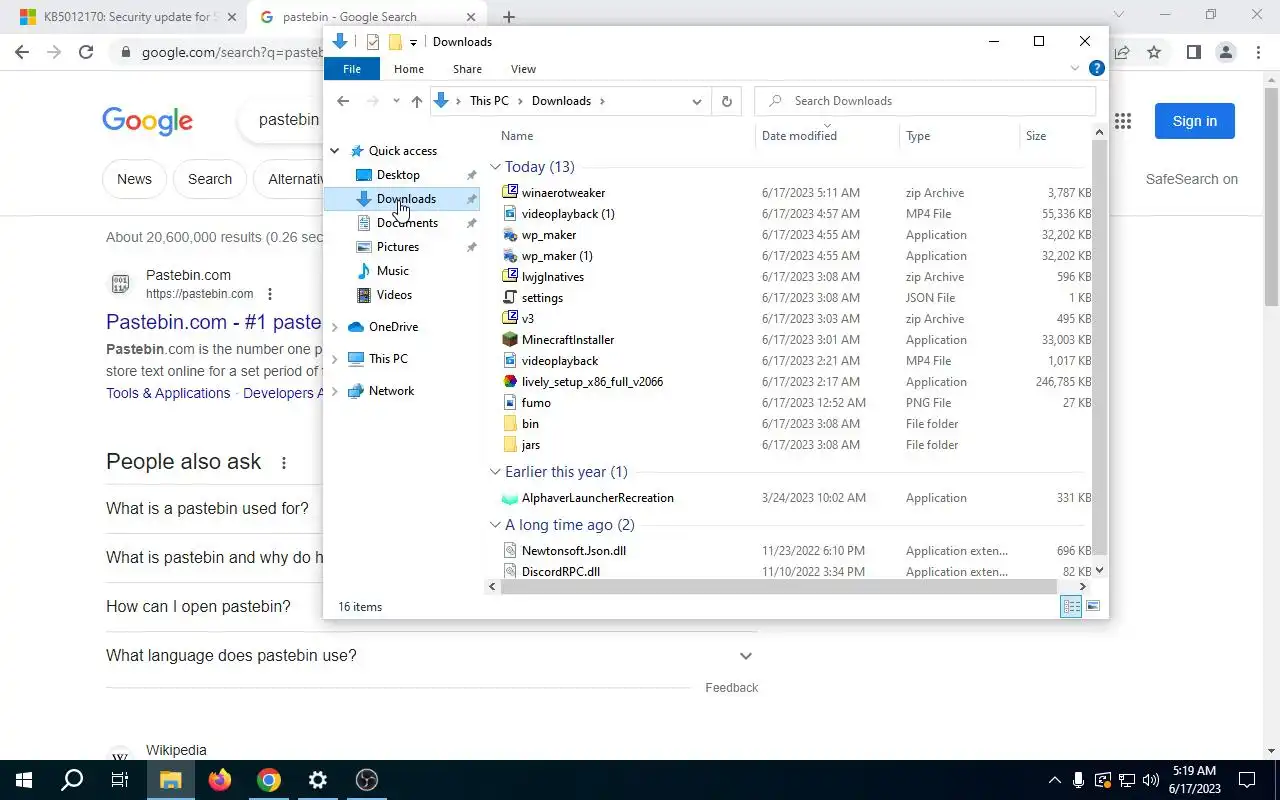Open Pictures in Quick access
The height and width of the screenshot is (800, 1280).
398,247
